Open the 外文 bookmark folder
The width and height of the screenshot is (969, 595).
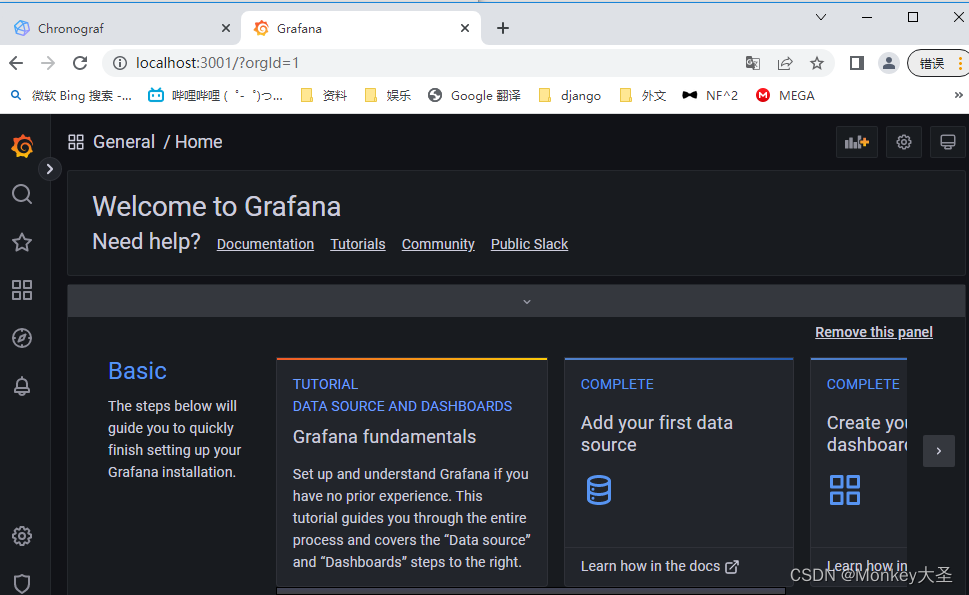643,96
